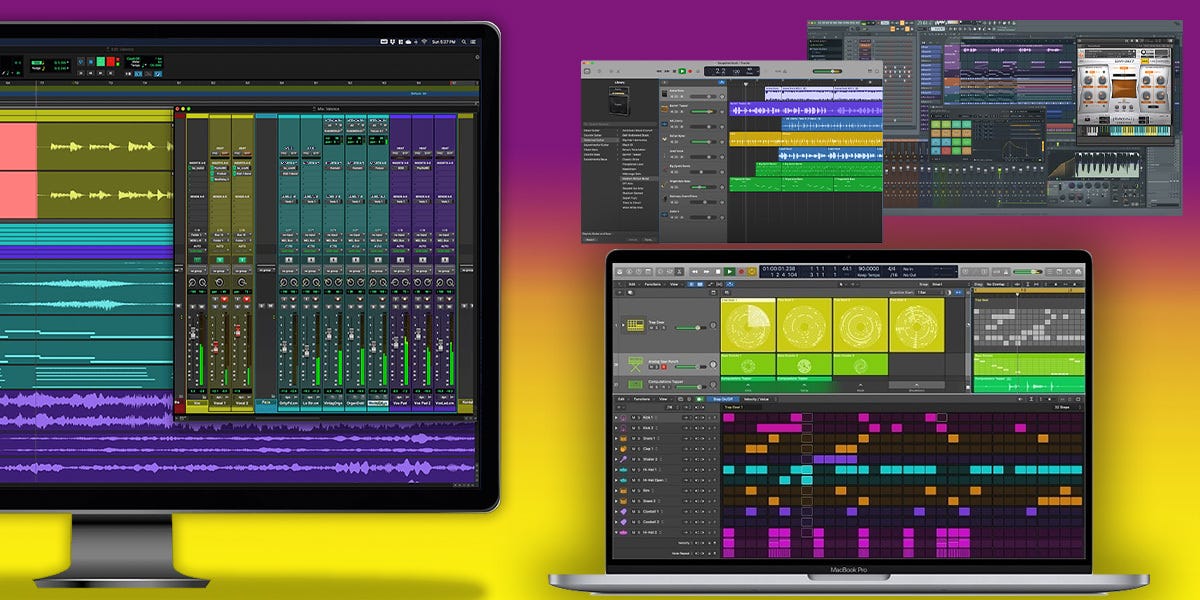Click the Cowbell 1 instrument icon

coord(622,512)
